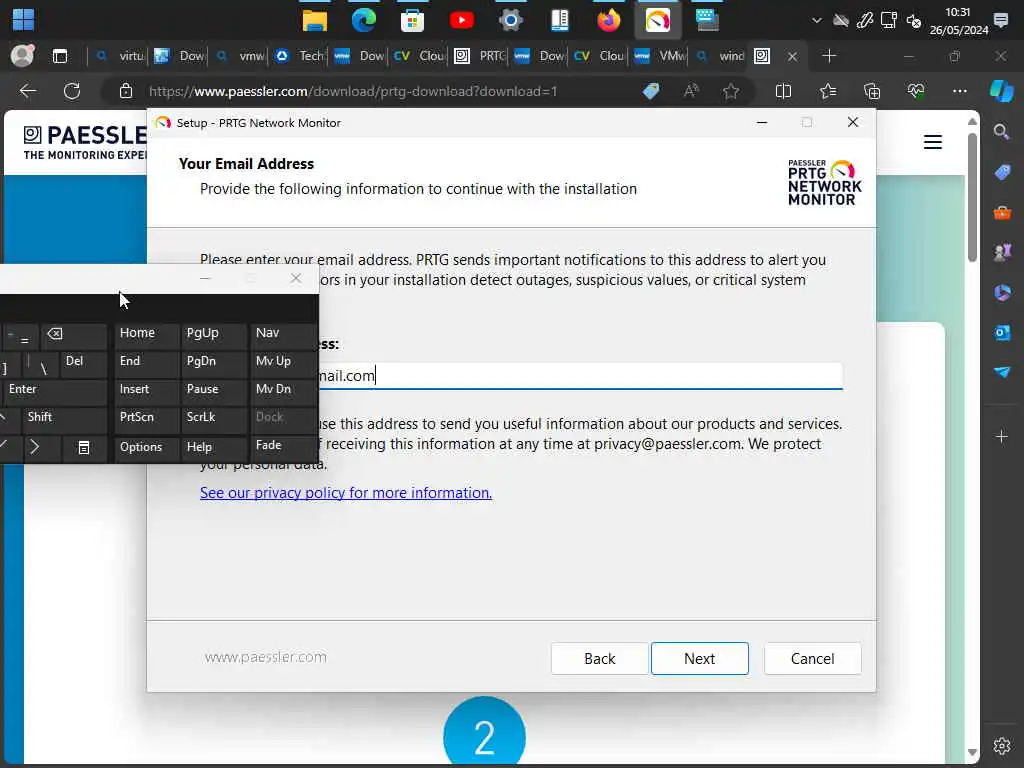Show hidden system tray icons
The height and width of the screenshot is (768, 1024).
point(816,20)
